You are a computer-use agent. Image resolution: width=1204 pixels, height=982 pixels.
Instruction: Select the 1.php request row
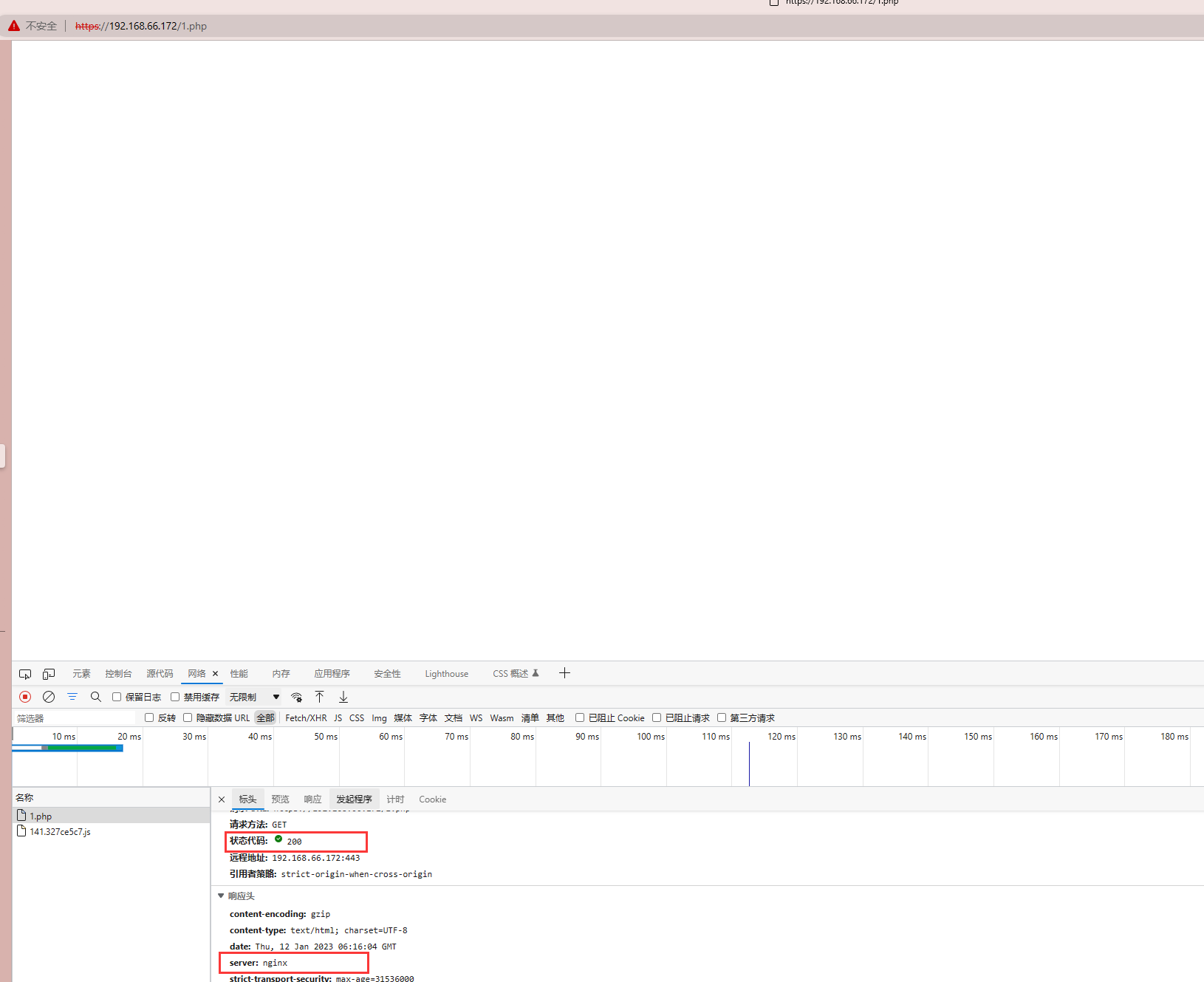(x=112, y=816)
